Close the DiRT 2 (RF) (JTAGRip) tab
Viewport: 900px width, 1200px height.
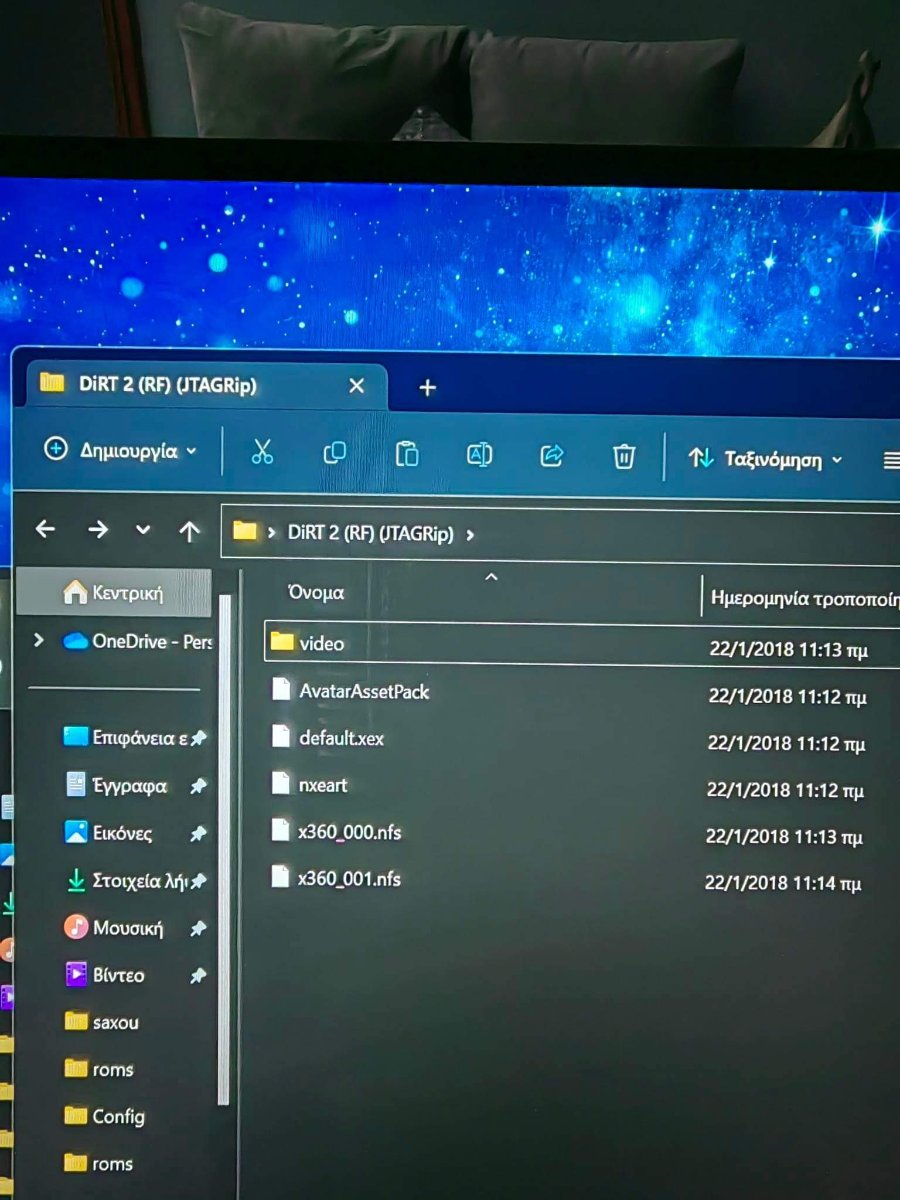point(356,385)
